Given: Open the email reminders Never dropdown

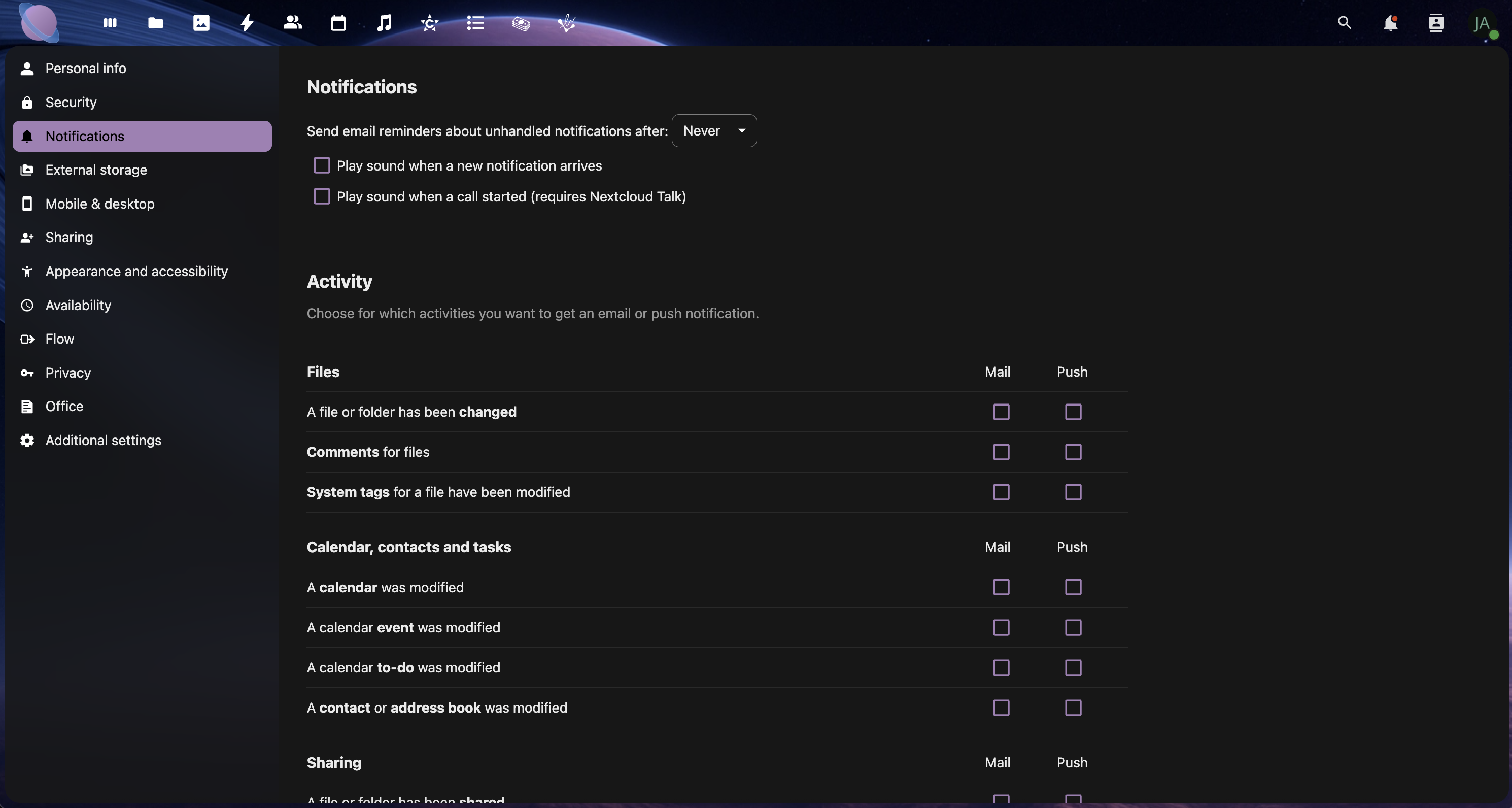Looking at the screenshot, I should [714, 131].
